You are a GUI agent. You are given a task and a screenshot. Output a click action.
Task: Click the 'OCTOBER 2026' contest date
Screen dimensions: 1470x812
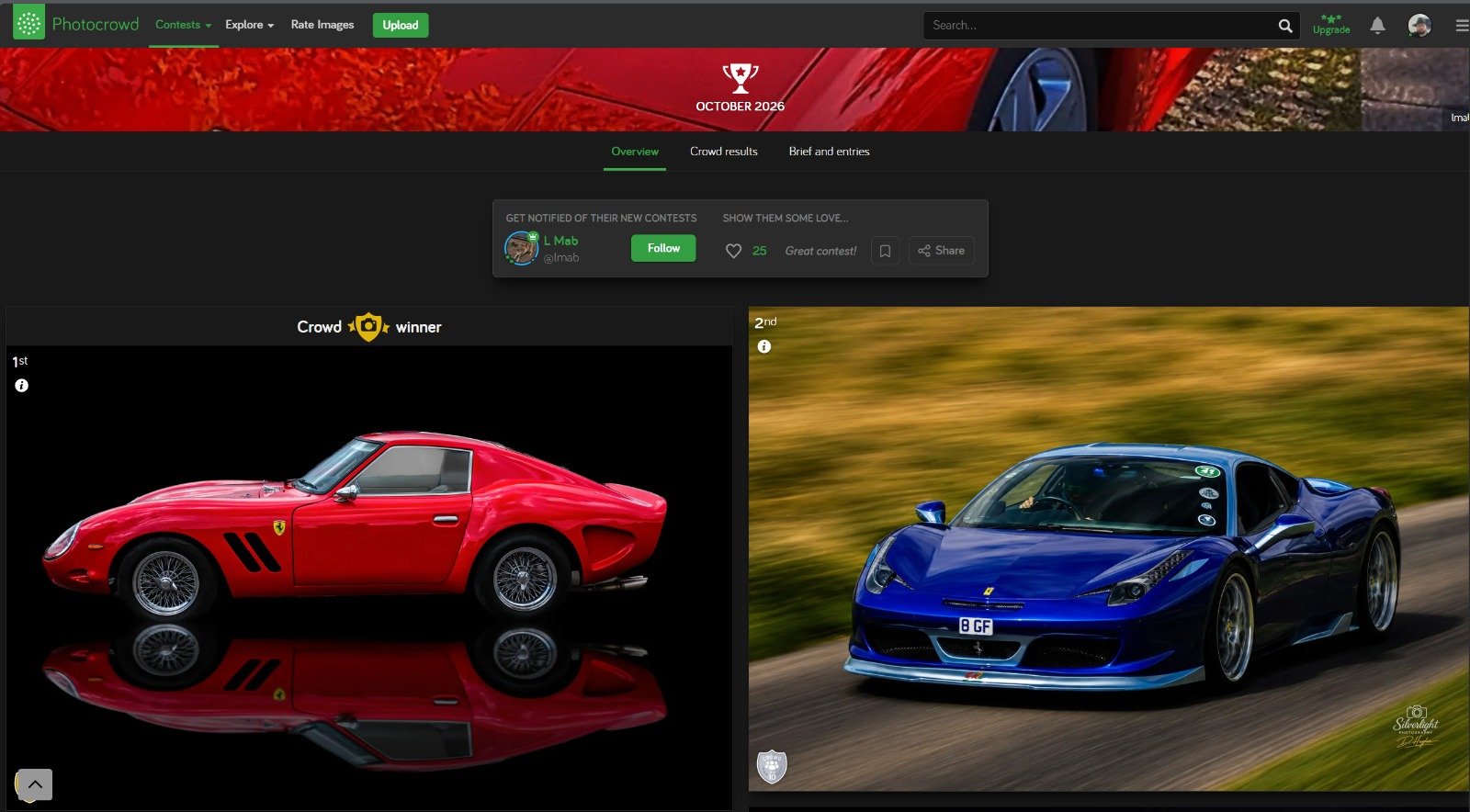point(741,107)
